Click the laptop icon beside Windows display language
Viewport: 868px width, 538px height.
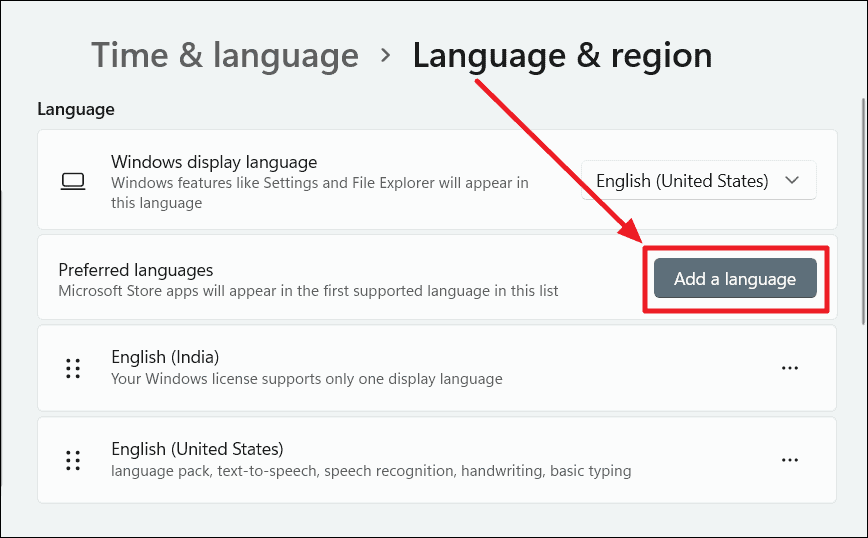click(x=73, y=181)
